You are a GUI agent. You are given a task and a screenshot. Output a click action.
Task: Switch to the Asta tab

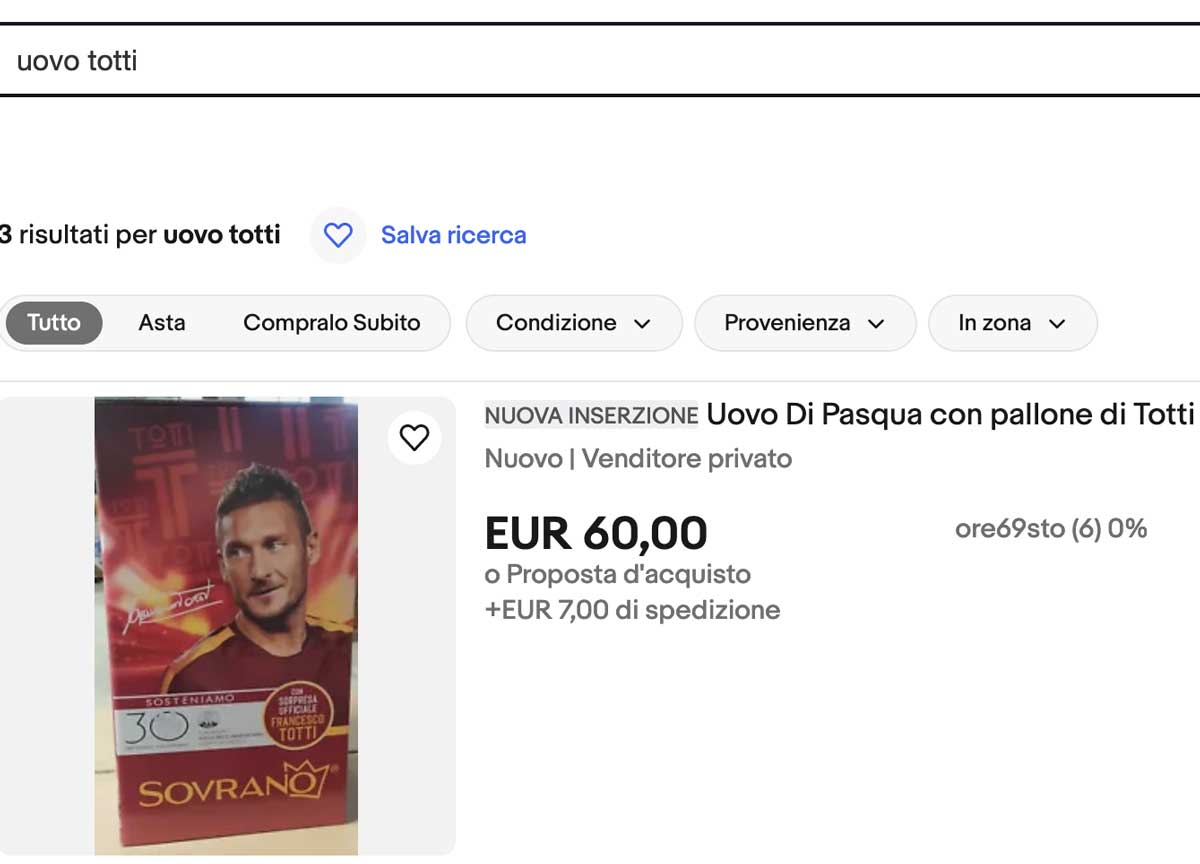point(162,323)
